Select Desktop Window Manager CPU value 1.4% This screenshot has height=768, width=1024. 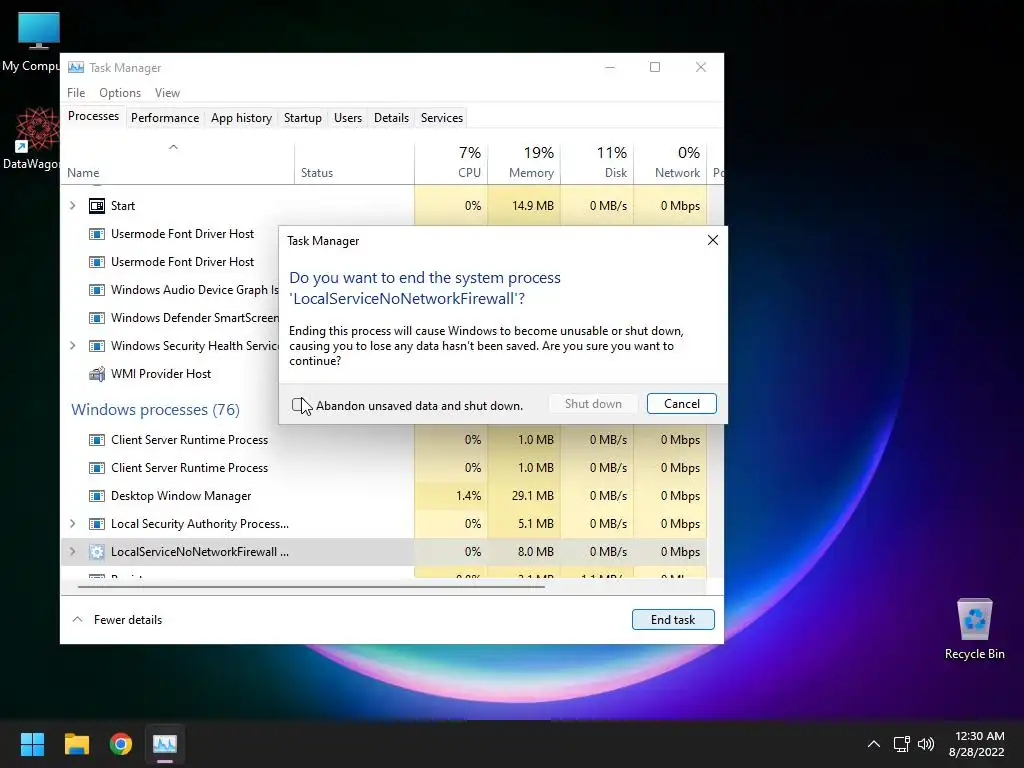tap(468, 496)
